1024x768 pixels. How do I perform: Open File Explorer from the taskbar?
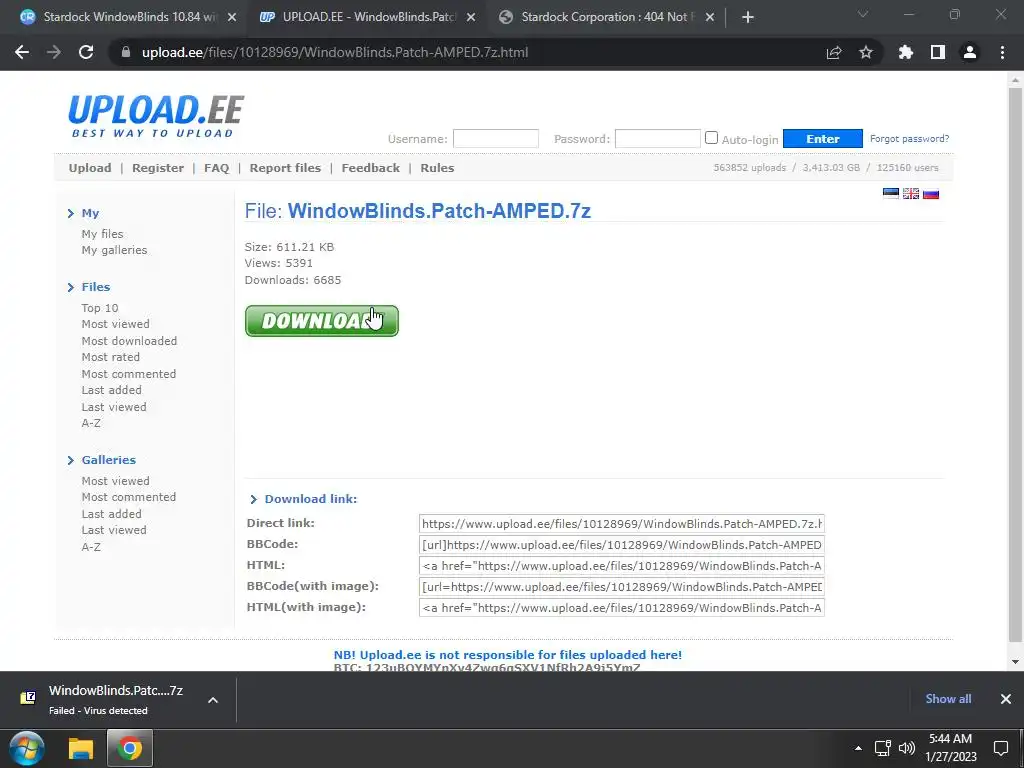pyautogui.click(x=81, y=748)
